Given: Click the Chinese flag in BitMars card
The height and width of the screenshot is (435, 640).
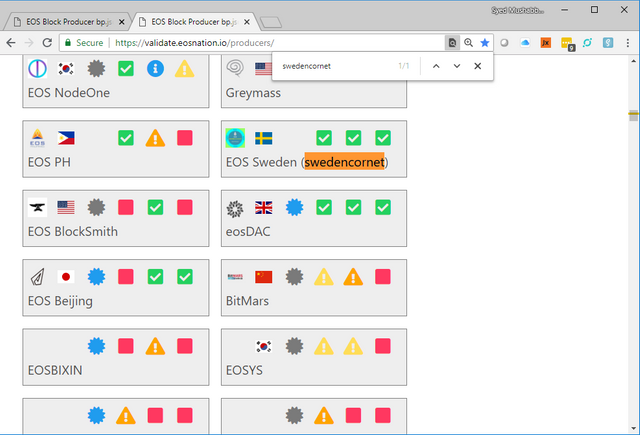Looking at the screenshot, I should (x=264, y=277).
